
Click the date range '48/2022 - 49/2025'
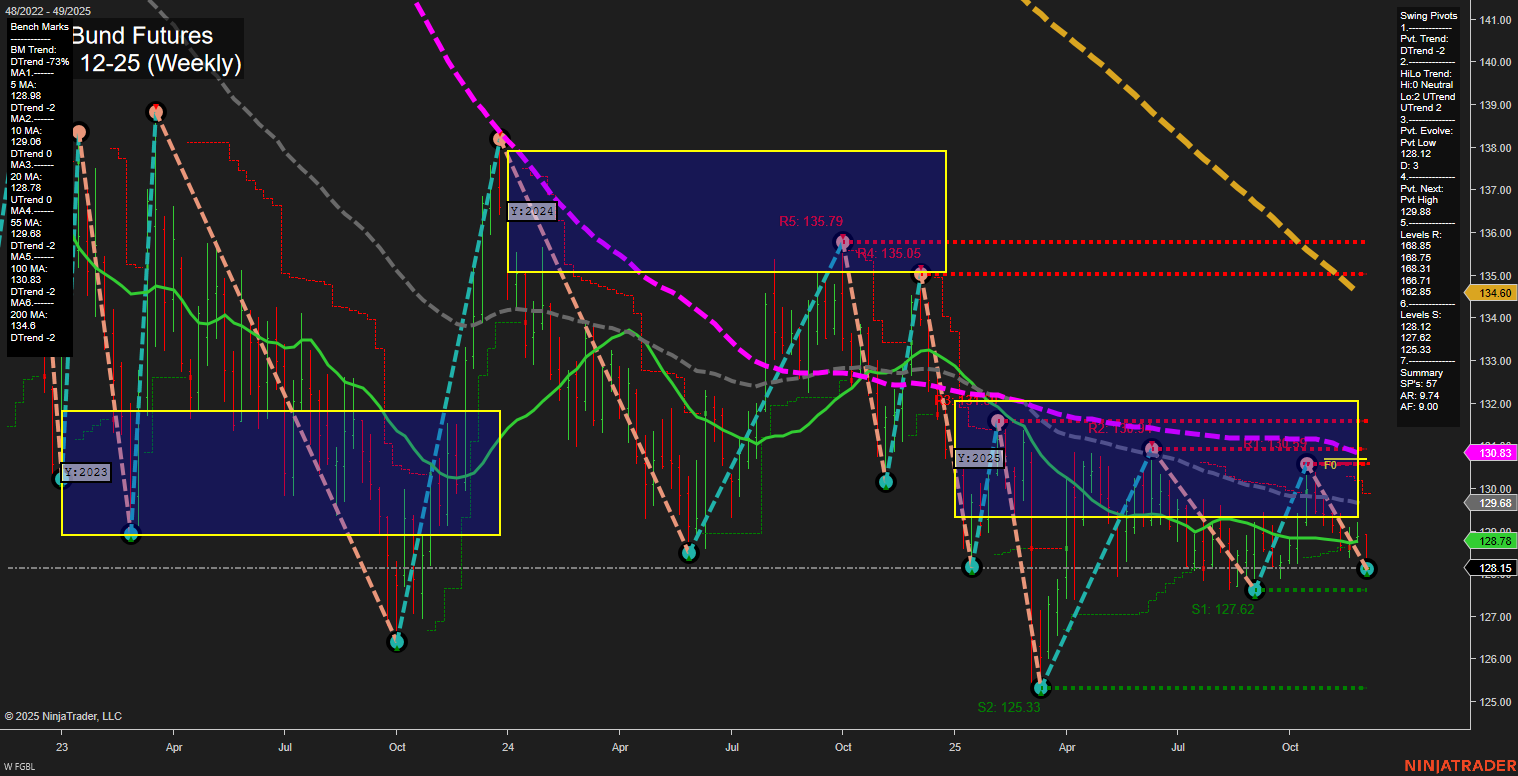click(x=47, y=11)
